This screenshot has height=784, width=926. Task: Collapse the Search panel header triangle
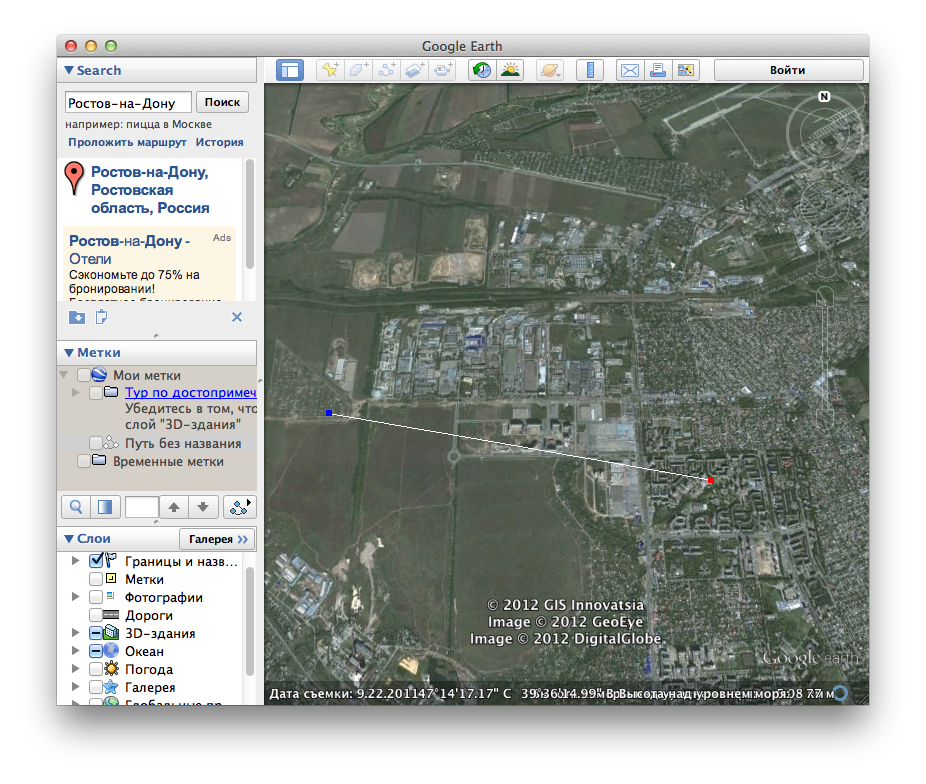pos(69,70)
